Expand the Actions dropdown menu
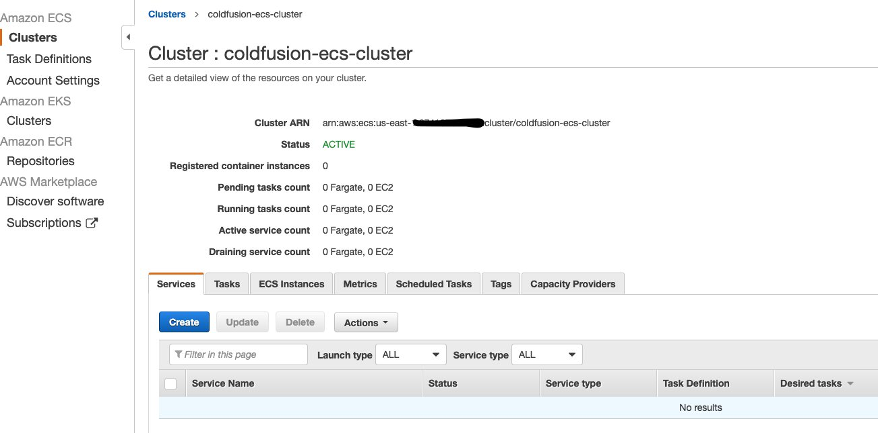Screen dimensions: 879x433 click(x=365, y=322)
